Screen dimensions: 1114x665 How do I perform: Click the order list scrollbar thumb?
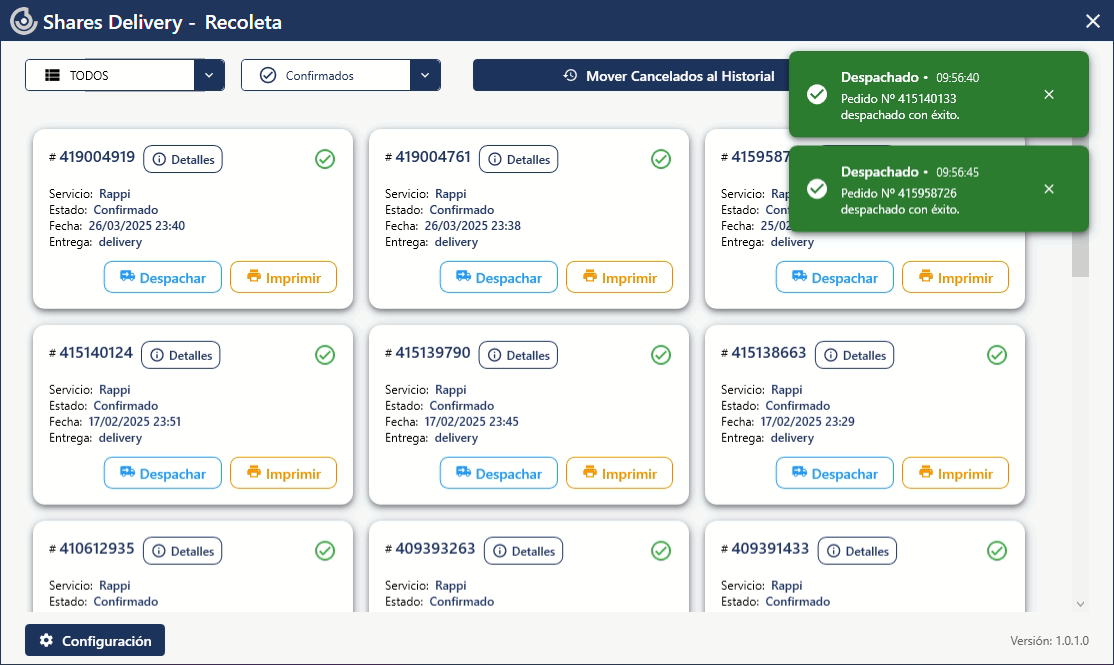1080,254
